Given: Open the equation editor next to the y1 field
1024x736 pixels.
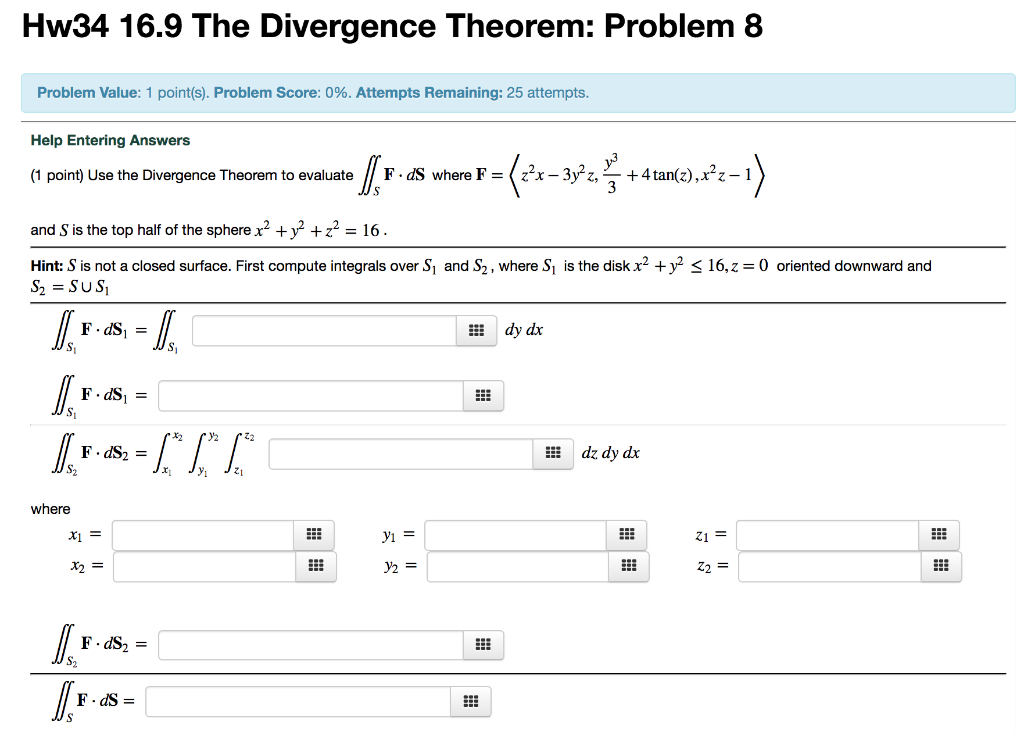Looking at the screenshot, I should click(626, 535).
